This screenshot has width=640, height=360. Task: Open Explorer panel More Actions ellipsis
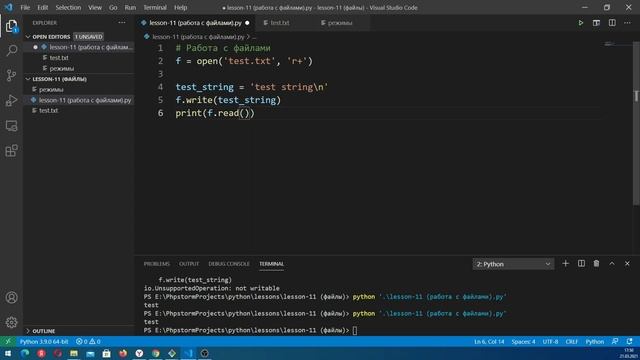pos(122,23)
